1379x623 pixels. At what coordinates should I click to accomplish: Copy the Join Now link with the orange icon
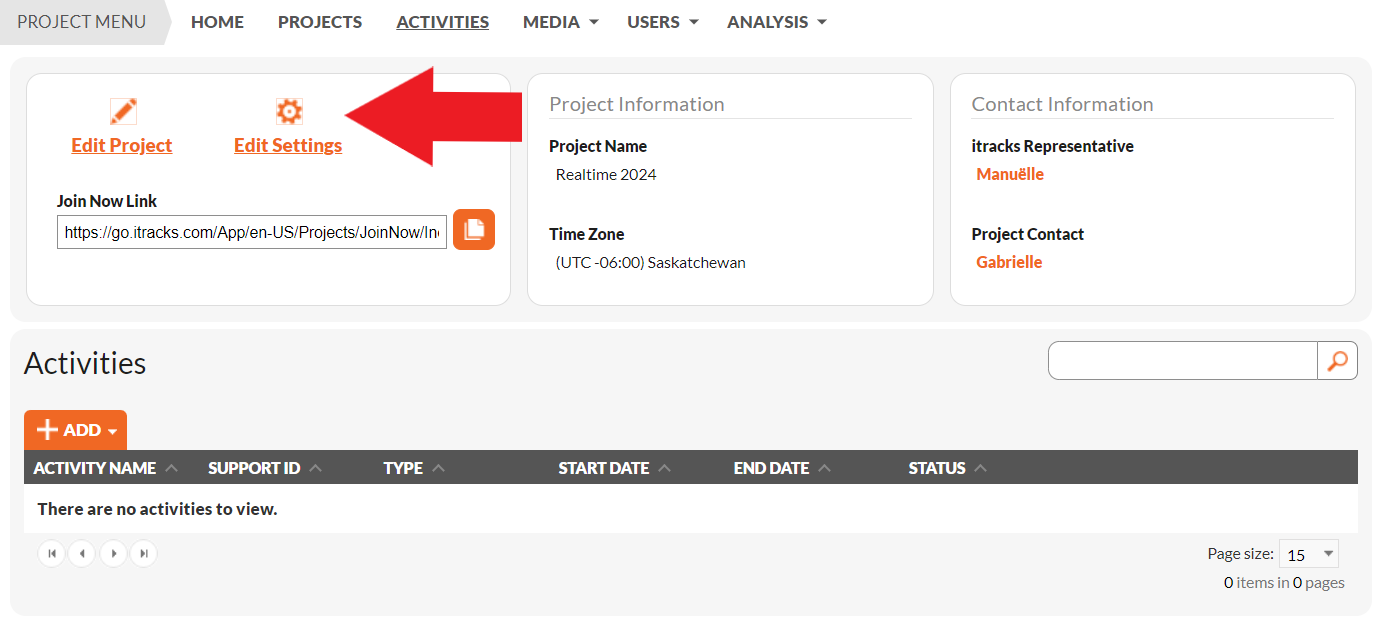474,229
